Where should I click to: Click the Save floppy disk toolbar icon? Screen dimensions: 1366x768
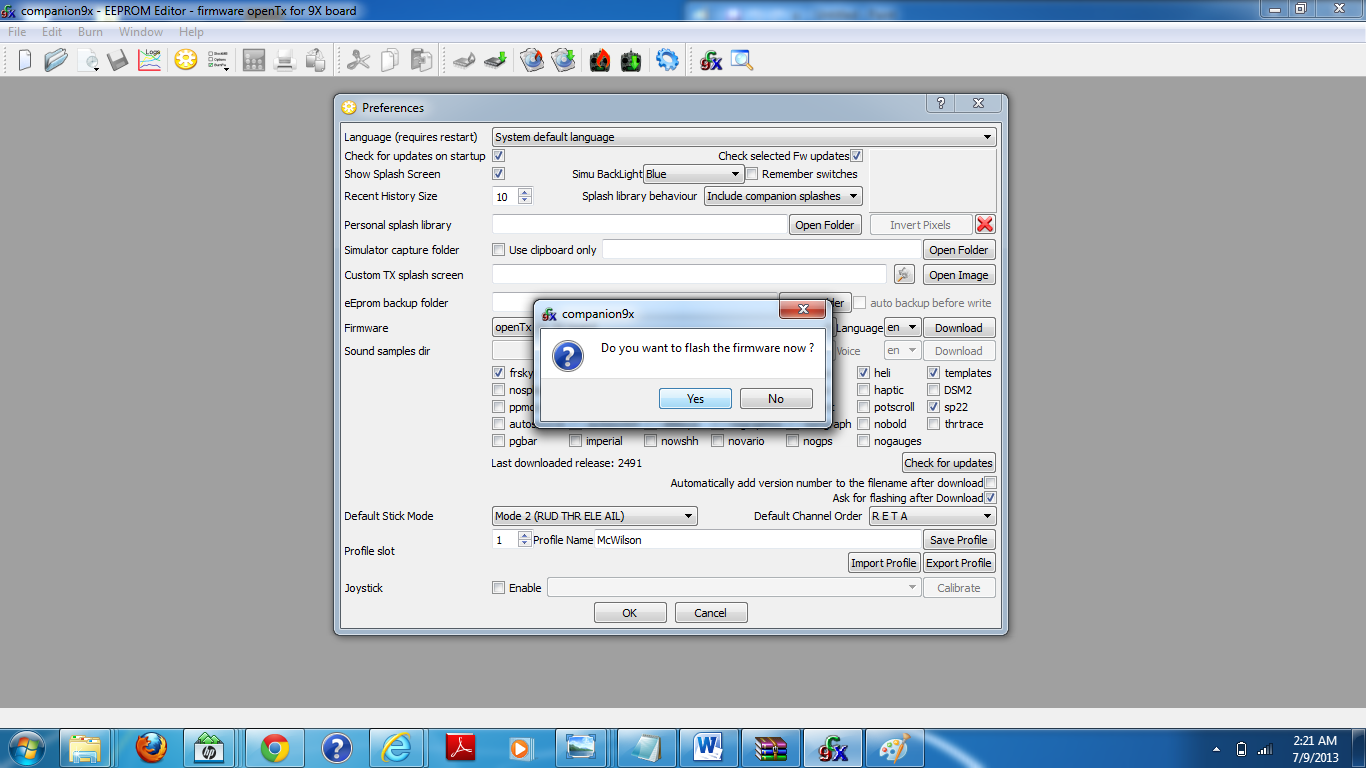tap(118, 60)
